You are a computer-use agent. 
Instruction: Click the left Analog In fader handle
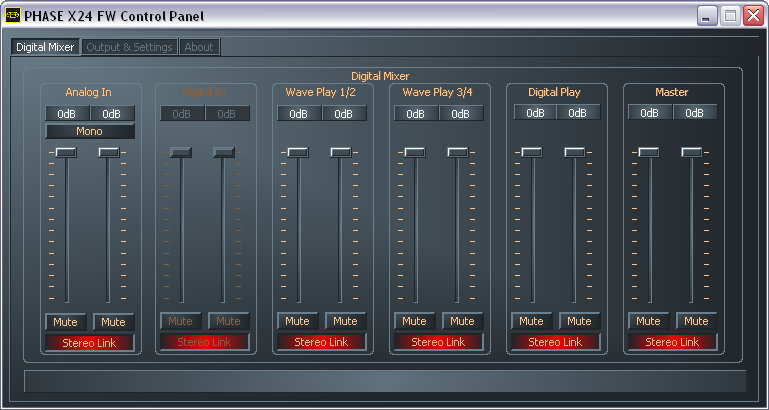click(66, 152)
